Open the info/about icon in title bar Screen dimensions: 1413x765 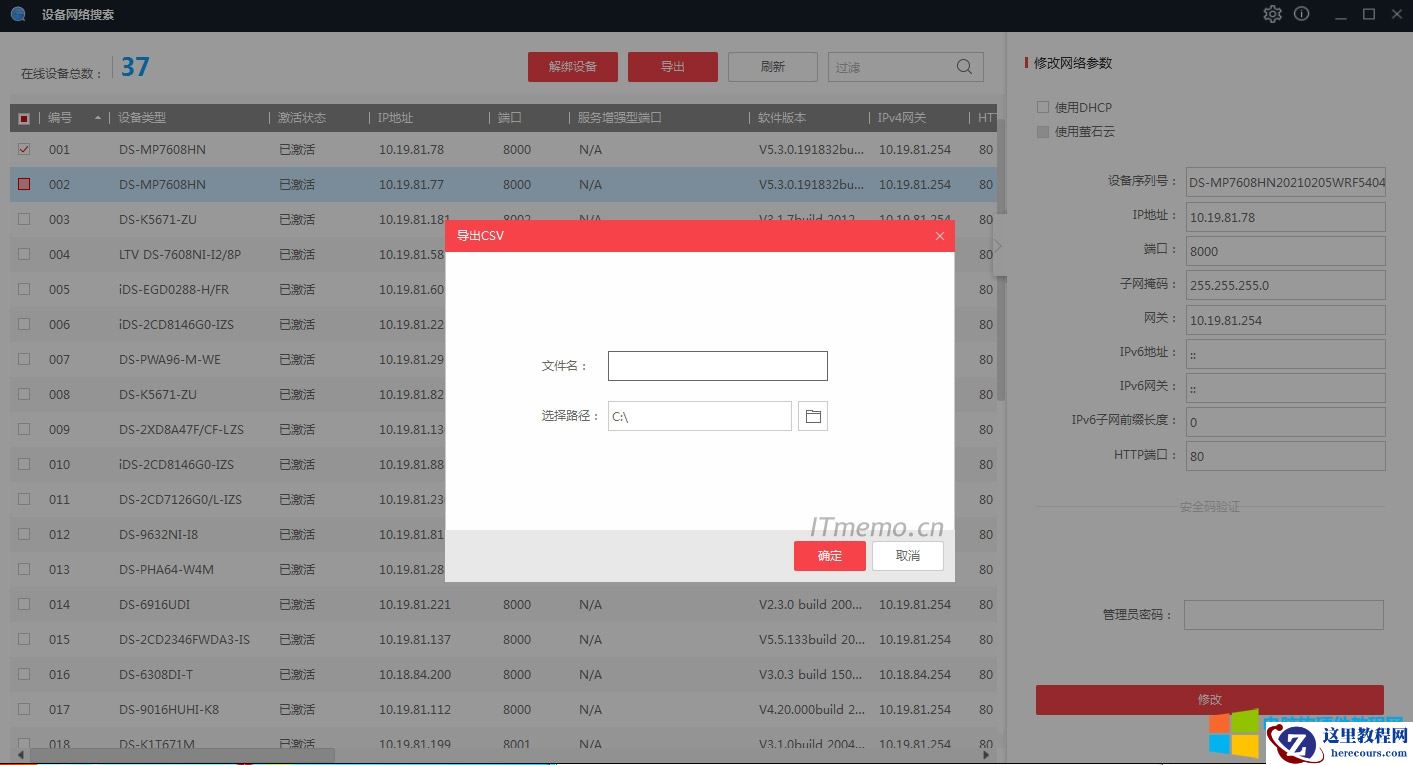point(1302,14)
